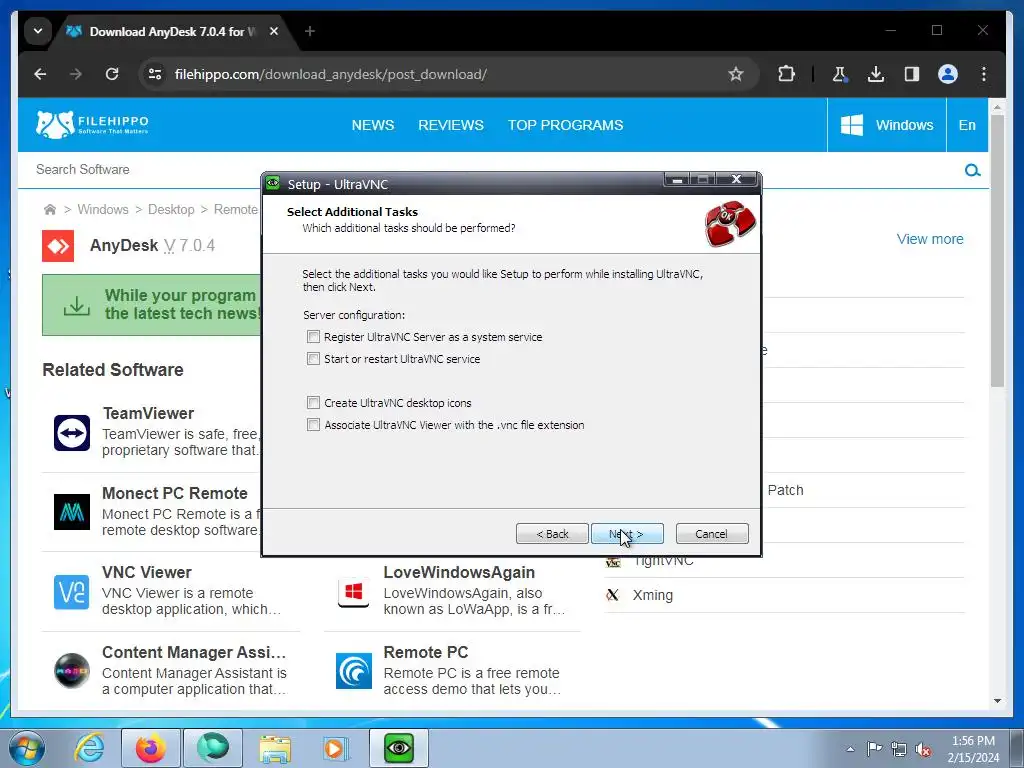This screenshot has height=768, width=1024.
Task: Enable Start or restart UltraVNC service
Action: (313, 359)
